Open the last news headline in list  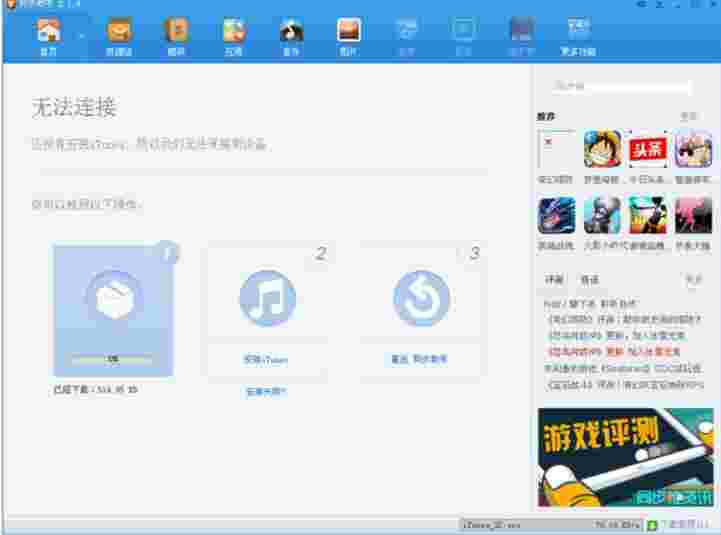tap(625, 385)
